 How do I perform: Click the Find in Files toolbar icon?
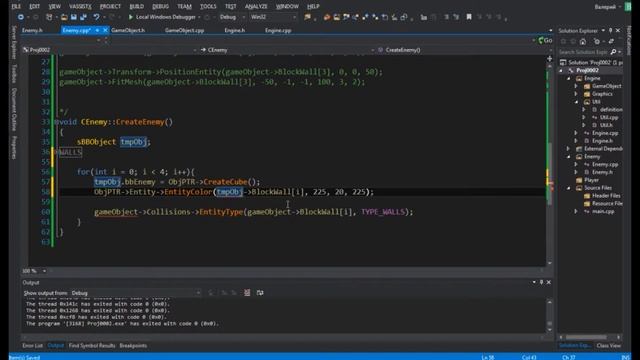tap(307, 17)
